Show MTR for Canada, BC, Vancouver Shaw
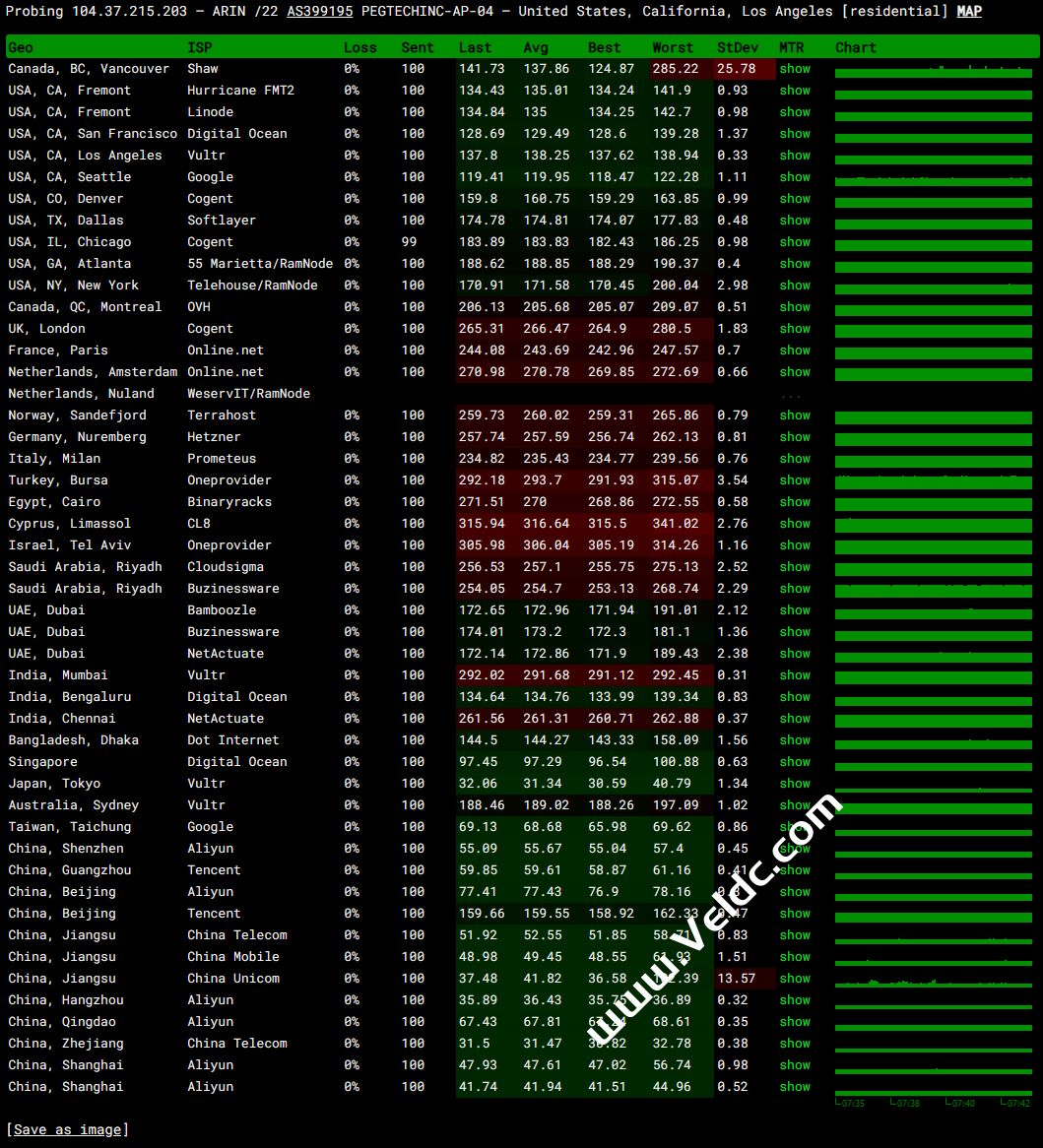The height and width of the screenshot is (1148, 1043). pyautogui.click(x=795, y=69)
